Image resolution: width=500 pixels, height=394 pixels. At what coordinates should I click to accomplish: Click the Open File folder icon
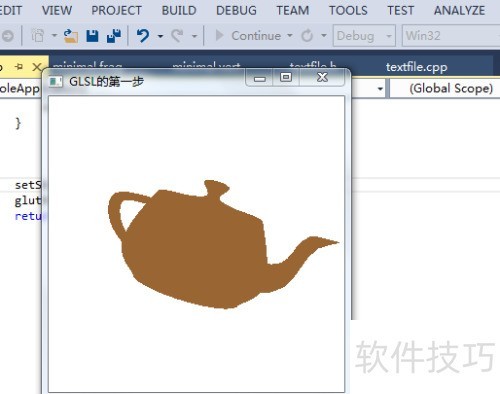(71, 36)
